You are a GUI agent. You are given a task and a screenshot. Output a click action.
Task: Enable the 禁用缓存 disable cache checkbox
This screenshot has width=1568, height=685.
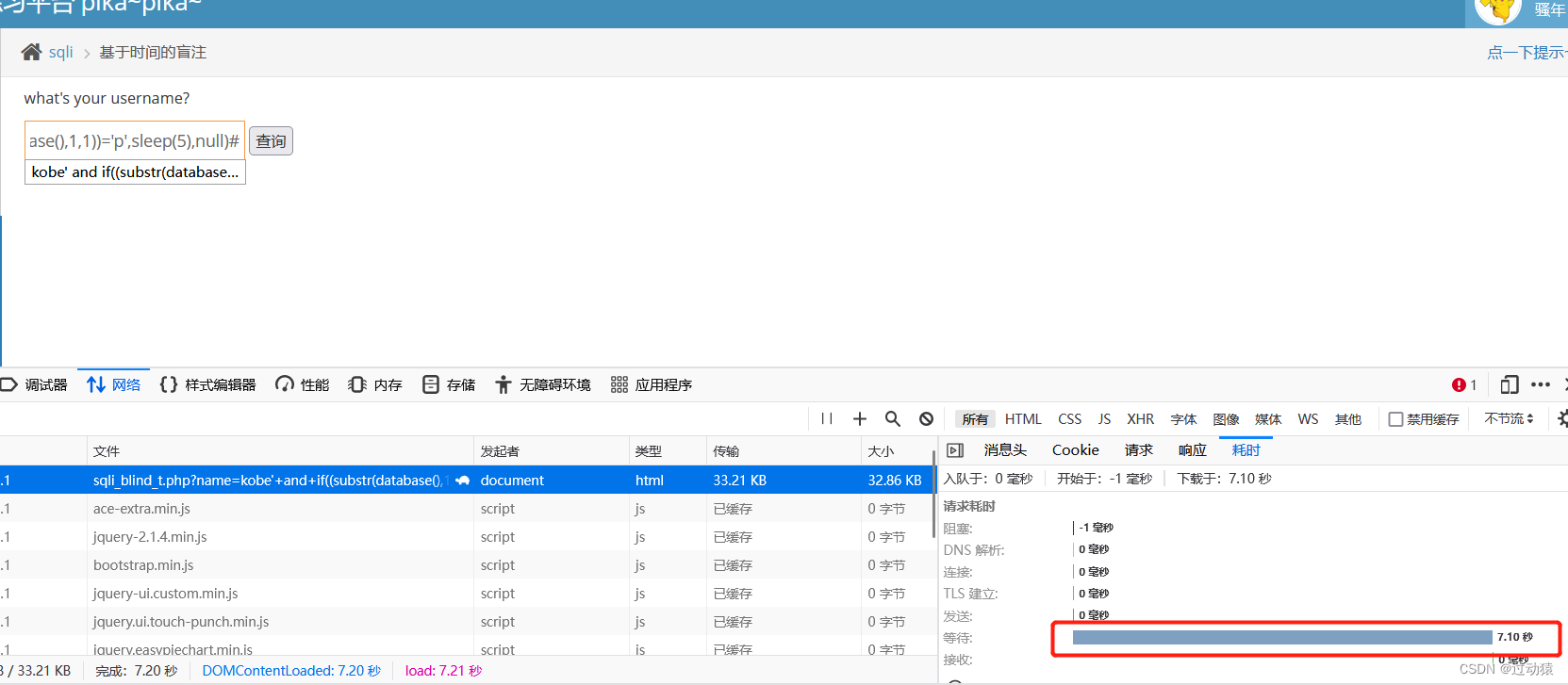1396,419
